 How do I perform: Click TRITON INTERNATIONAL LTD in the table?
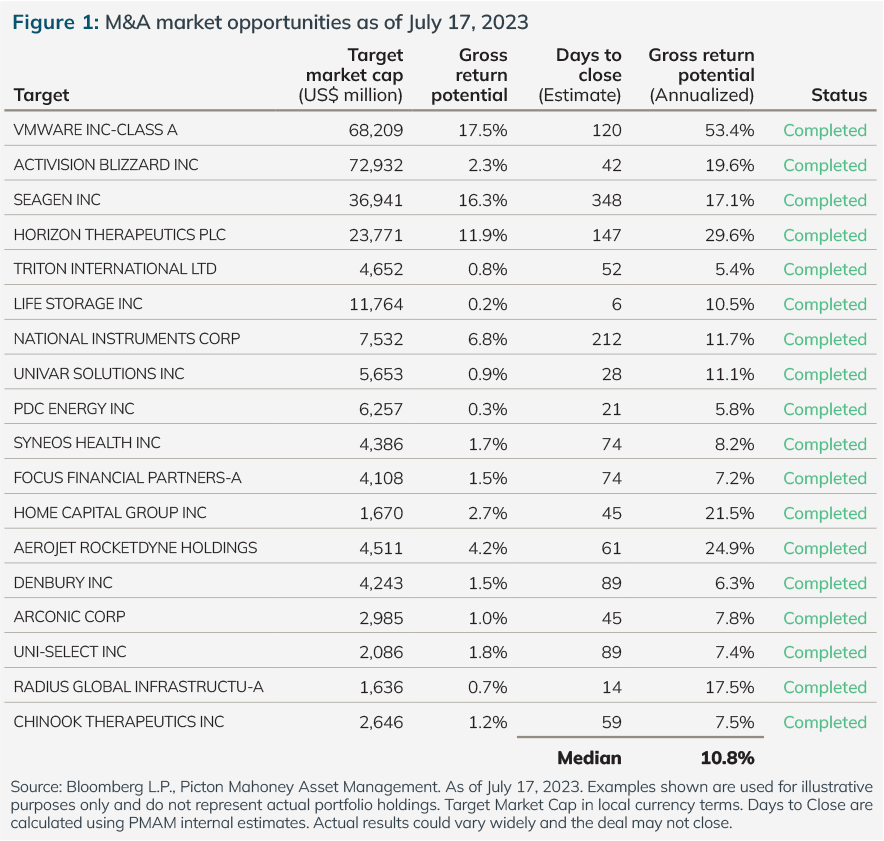pos(115,269)
